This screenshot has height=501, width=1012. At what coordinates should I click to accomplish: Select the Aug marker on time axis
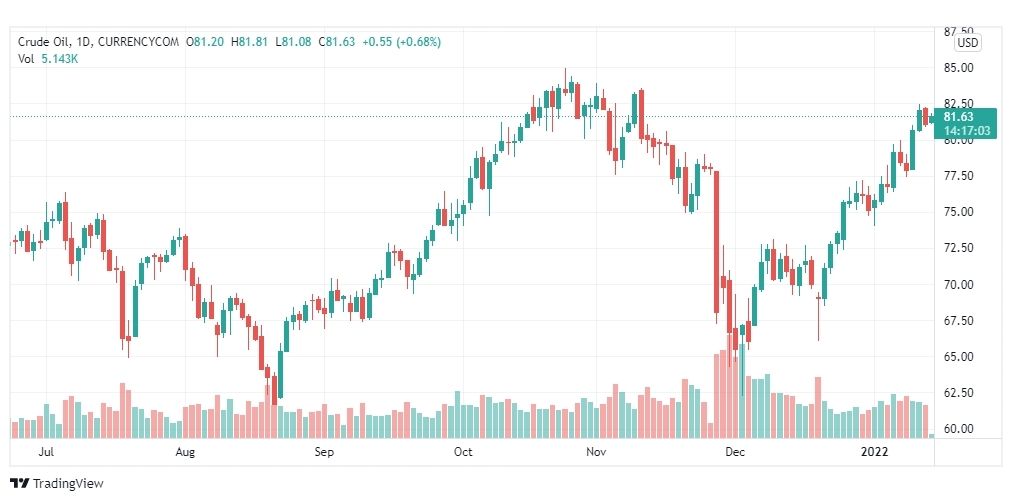click(x=185, y=452)
